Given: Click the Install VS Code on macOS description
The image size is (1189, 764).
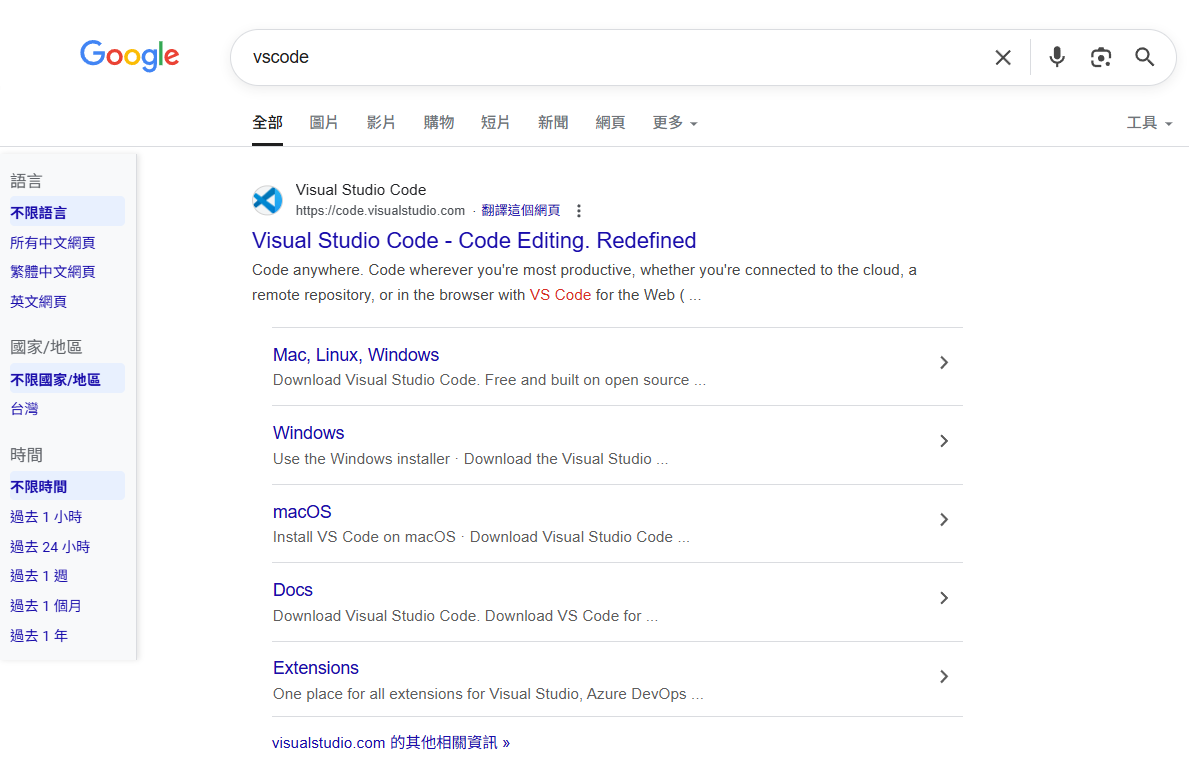Looking at the screenshot, I should tap(481, 537).
